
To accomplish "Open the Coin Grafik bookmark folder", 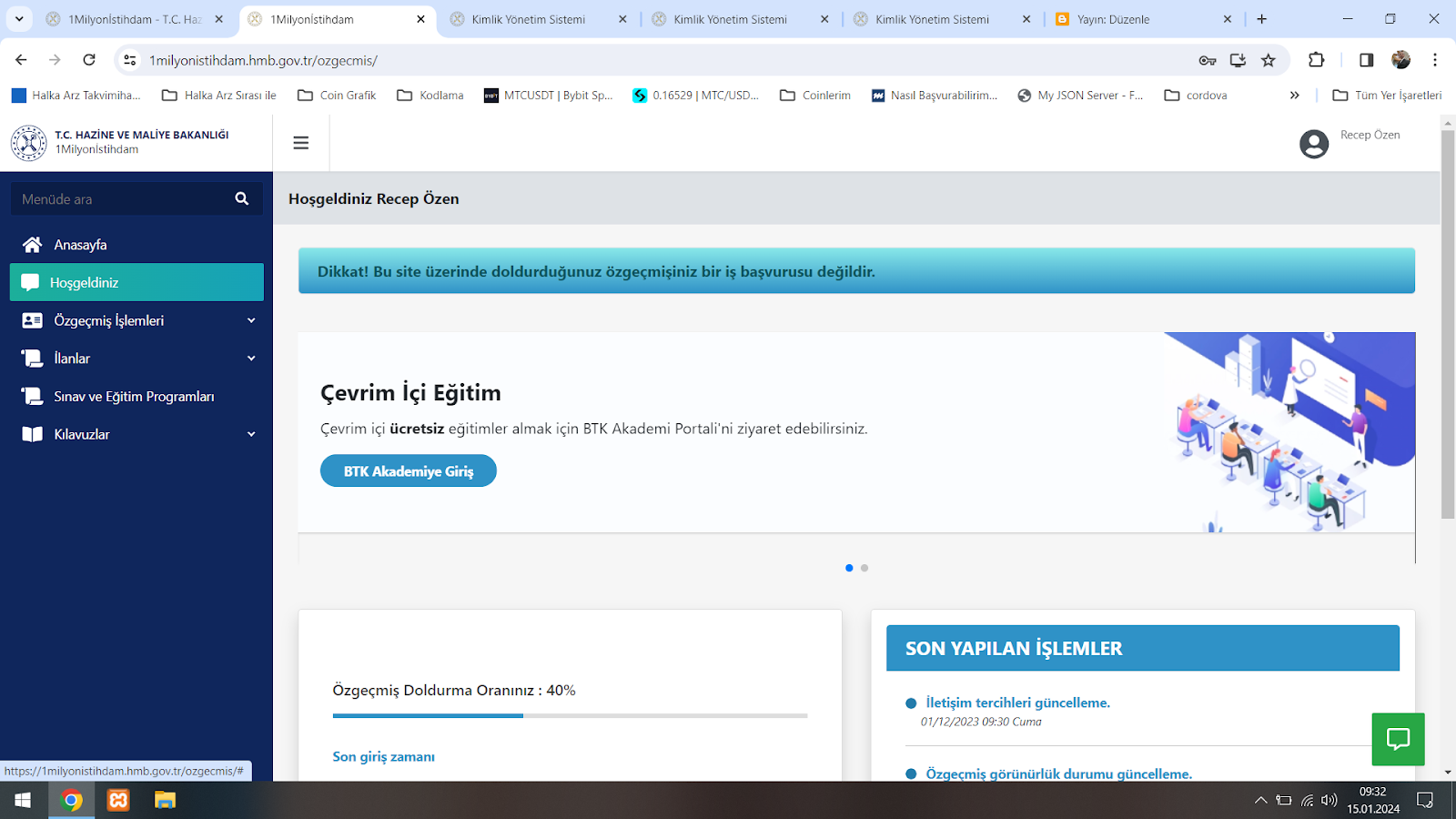I will pyautogui.click(x=337, y=96).
